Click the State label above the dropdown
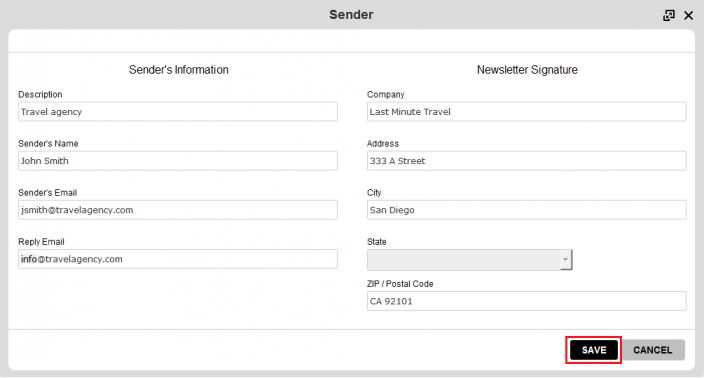Viewport: 704px width, 378px height. pos(377,242)
